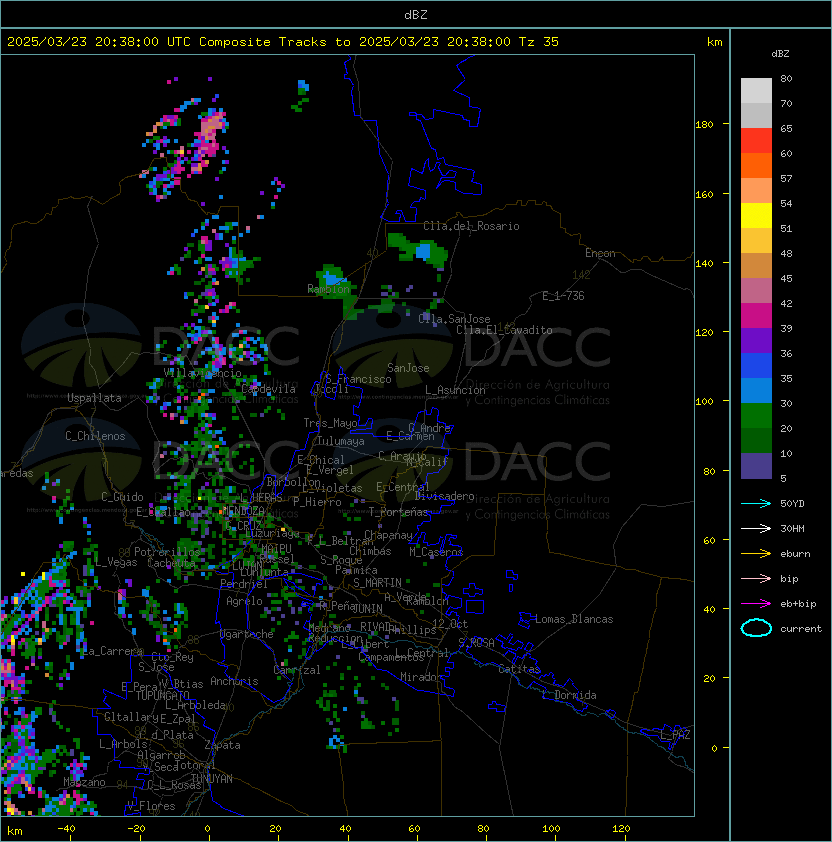Image resolution: width=832 pixels, height=842 pixels.
Task: Click the 'C_Guido' map label
Action: (122, 497)
